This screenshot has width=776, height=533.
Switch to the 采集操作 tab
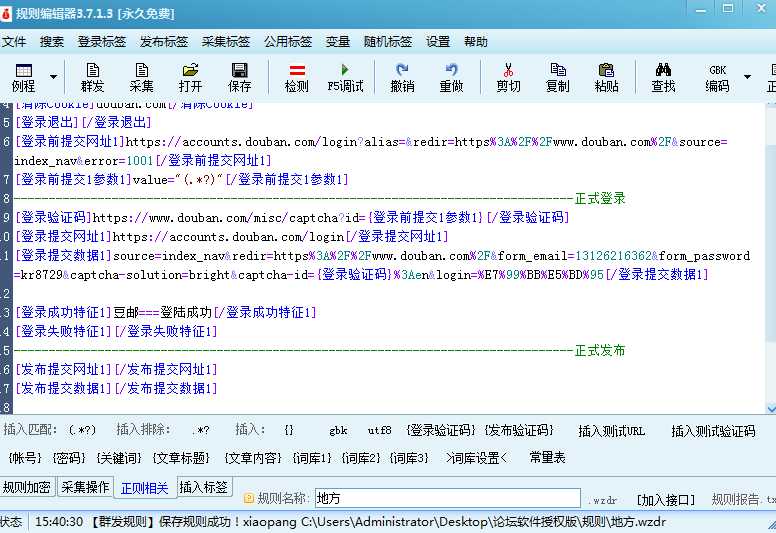[x=85, y=487]
